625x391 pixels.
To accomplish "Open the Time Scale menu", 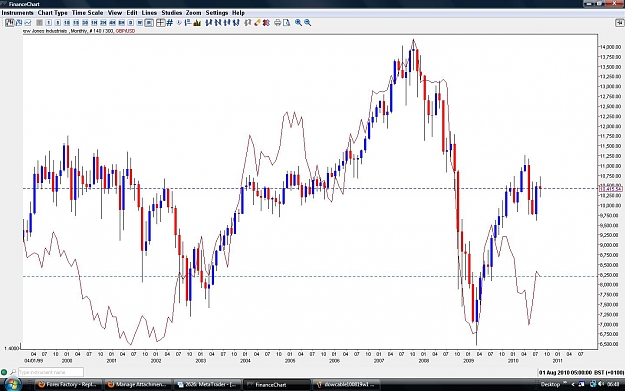I will click(x=87, y=13).
